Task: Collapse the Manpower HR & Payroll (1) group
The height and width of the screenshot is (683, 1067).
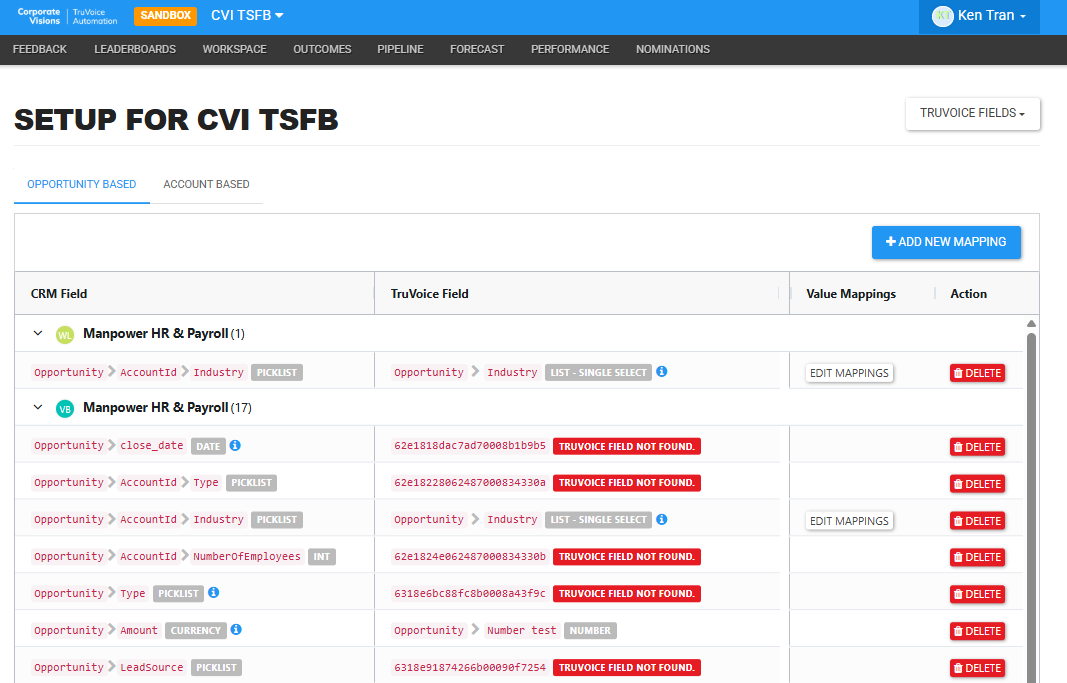Action: tap(38, 333)
